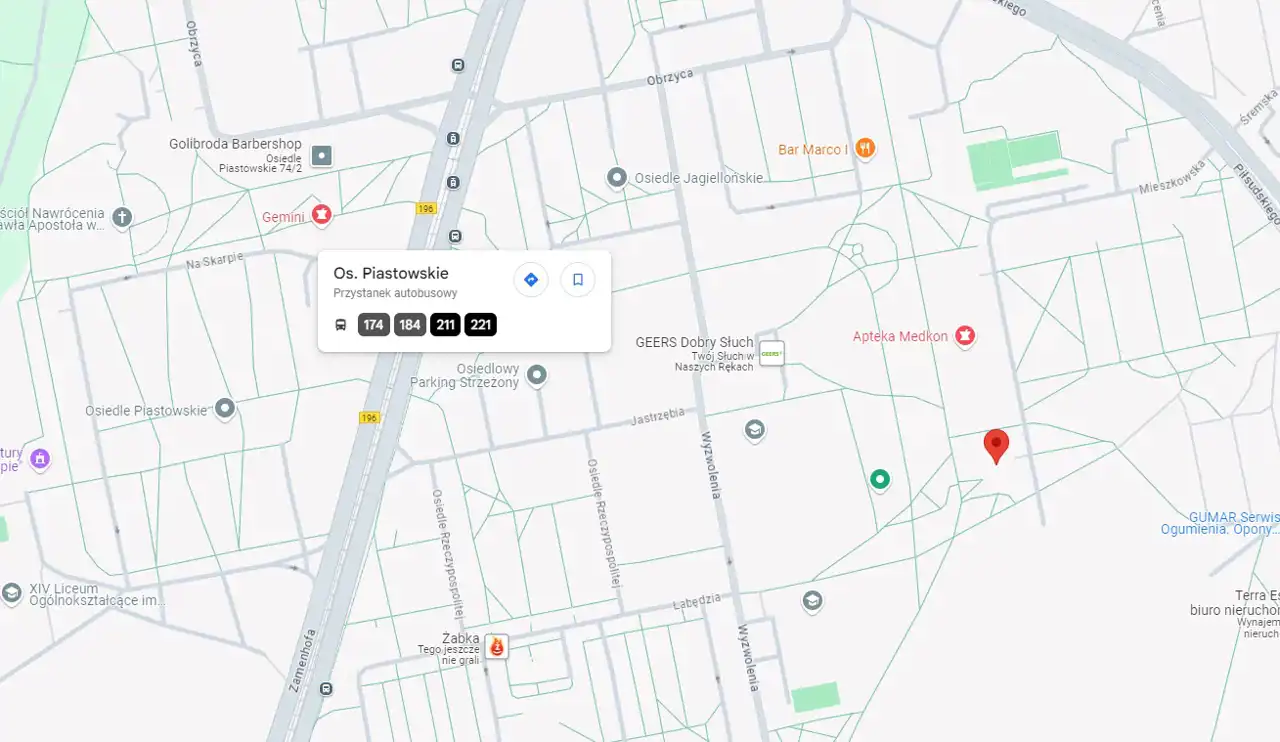Image resolution: width=1280 pixels, height=742 pixels.
Task: Open the XIV Liceum Ogólnokształcące school marker
Action: pyautogui.click(x=12, y=593)
